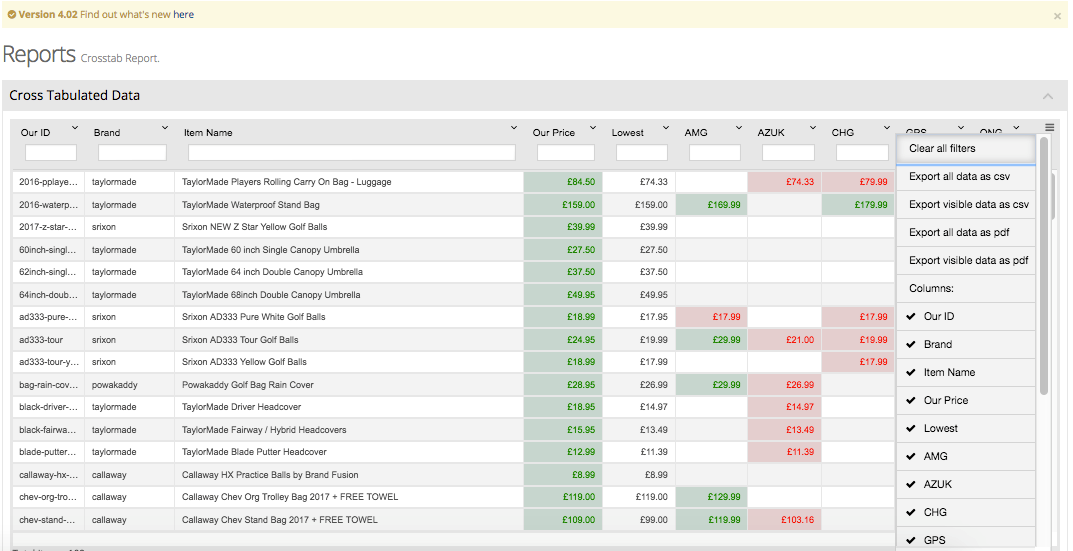Open the AMG column menu arrow
1073x551 pixels.
(739, 129)
